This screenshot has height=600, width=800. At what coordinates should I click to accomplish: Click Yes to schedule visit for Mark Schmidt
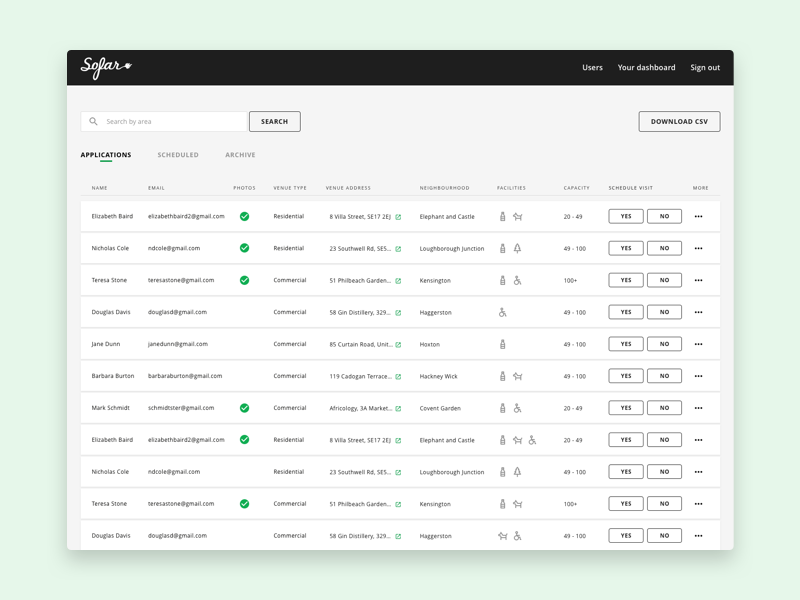pyautogui.click(x=626, y=408)
